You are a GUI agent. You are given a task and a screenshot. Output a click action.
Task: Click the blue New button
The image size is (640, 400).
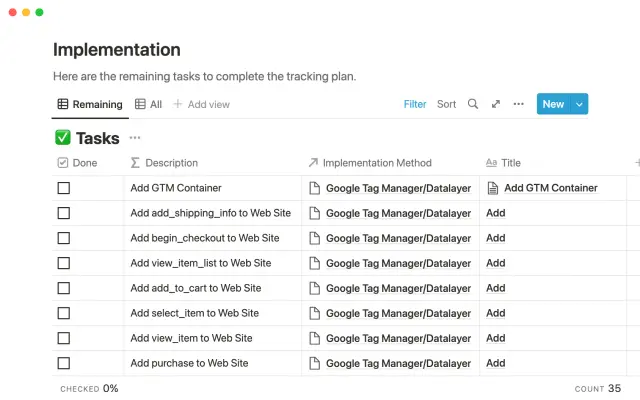coord(553,104)
